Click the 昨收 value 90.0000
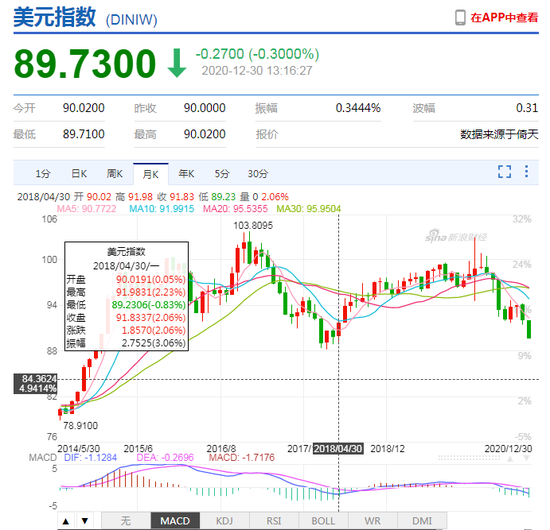The height and width of the screenshot is (530, 550). pos(205,108)
